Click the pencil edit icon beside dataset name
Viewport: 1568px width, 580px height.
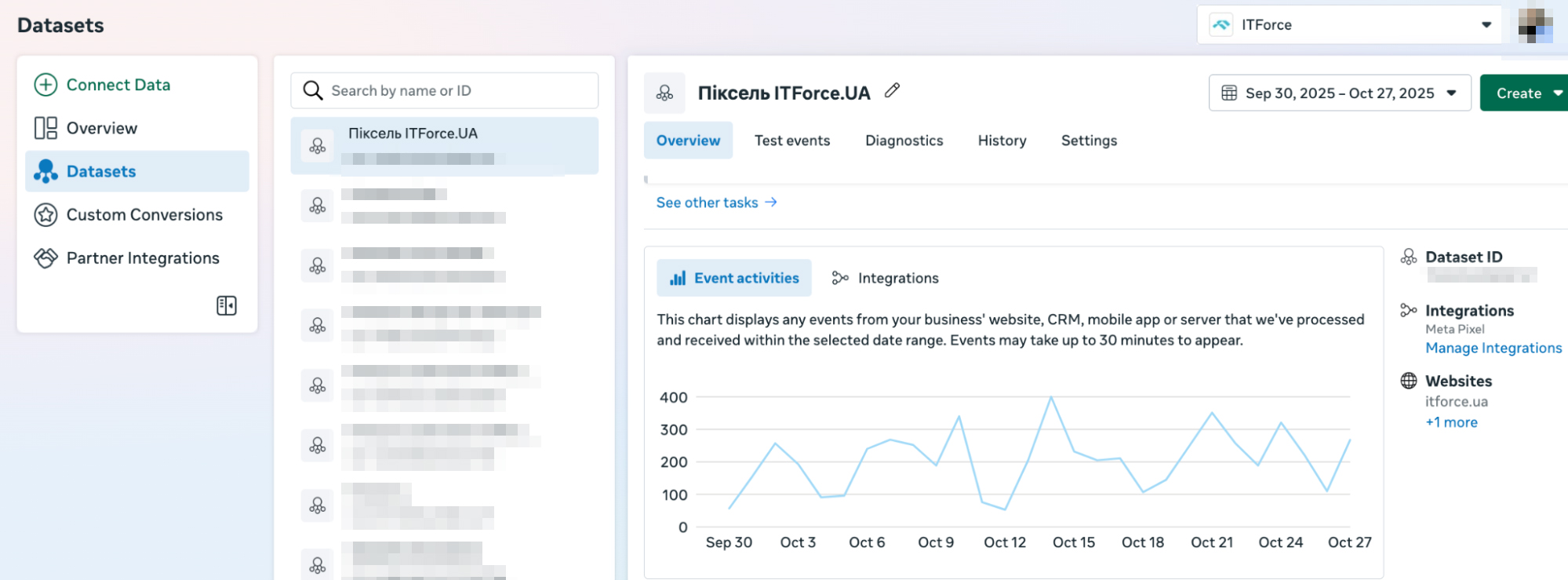[x=892, y=91]
